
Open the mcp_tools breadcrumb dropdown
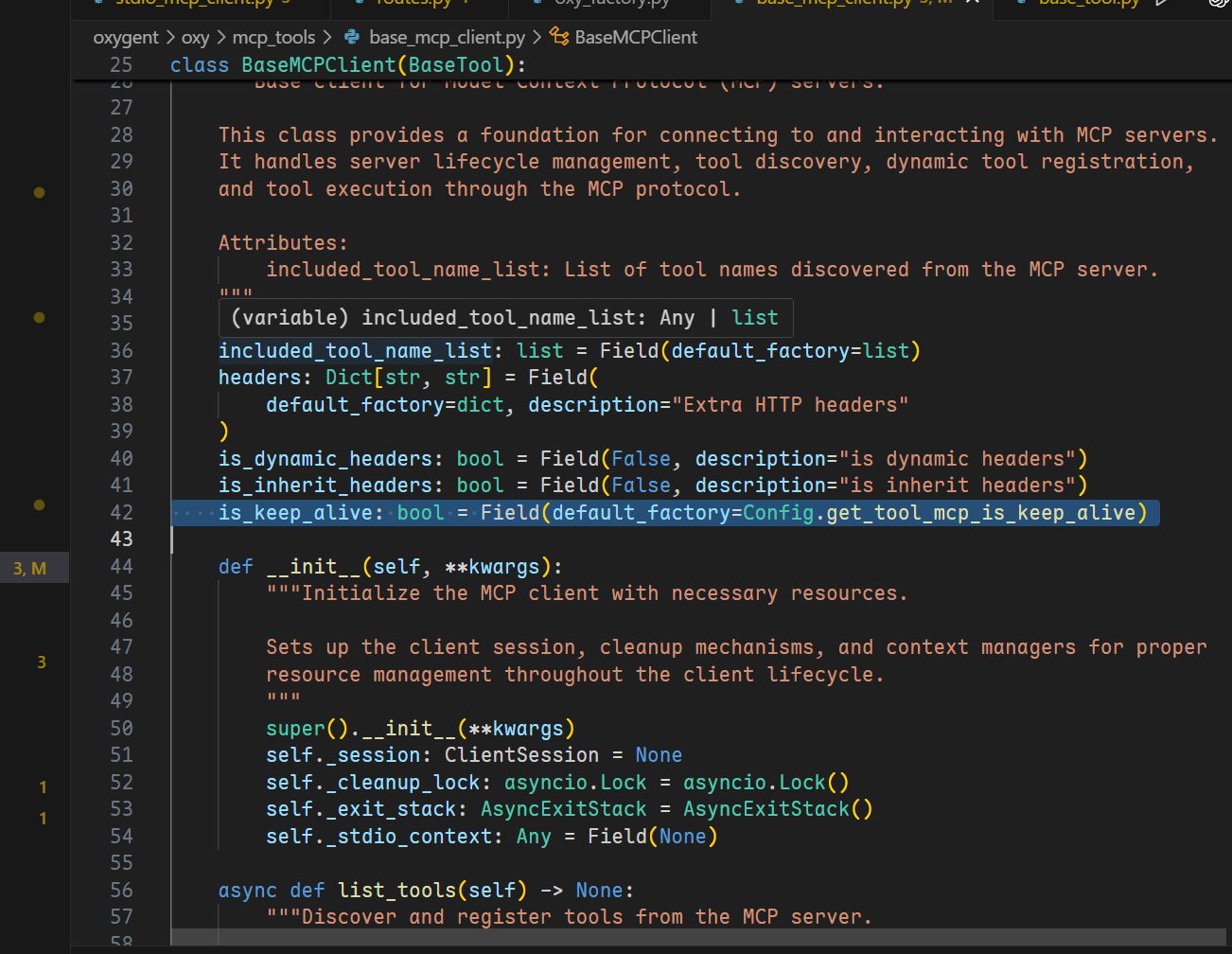273,37
